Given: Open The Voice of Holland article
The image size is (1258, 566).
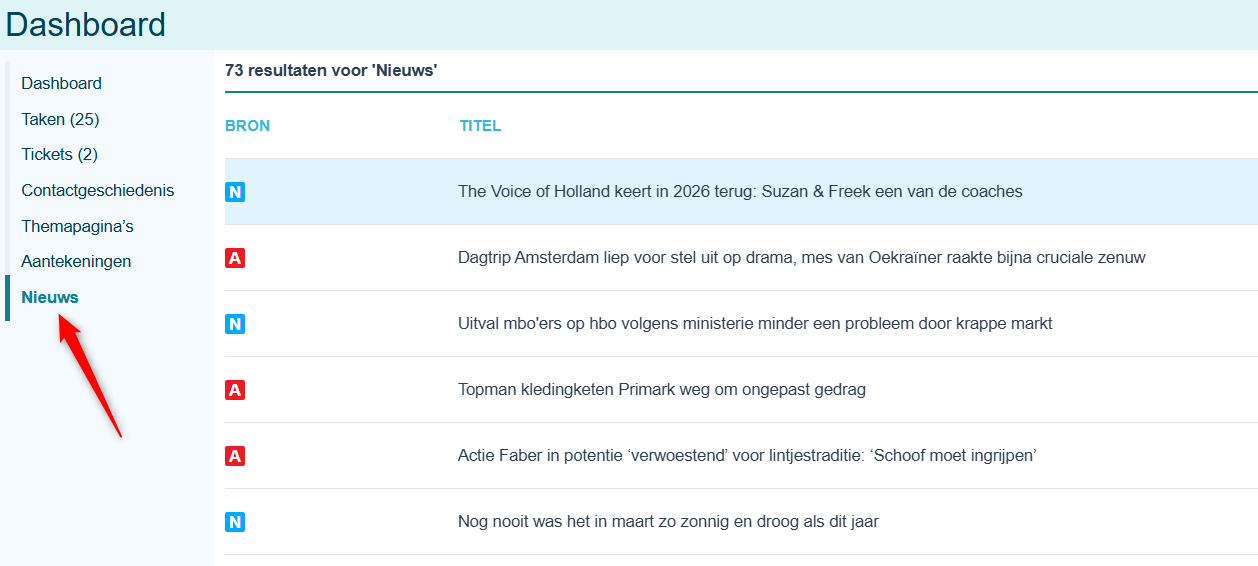Looking at the screenshot, I should [740, 191].
